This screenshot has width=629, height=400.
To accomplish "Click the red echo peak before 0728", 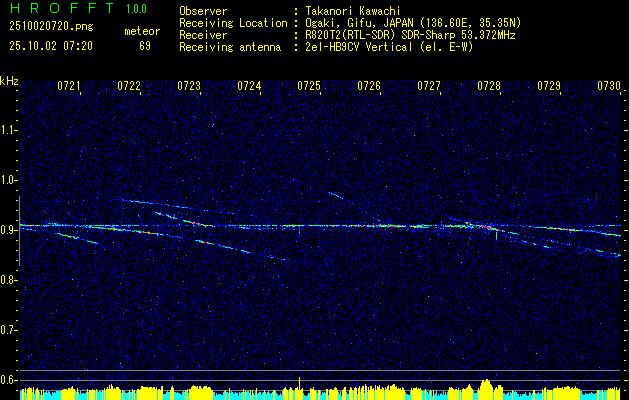I will point(486,227).
